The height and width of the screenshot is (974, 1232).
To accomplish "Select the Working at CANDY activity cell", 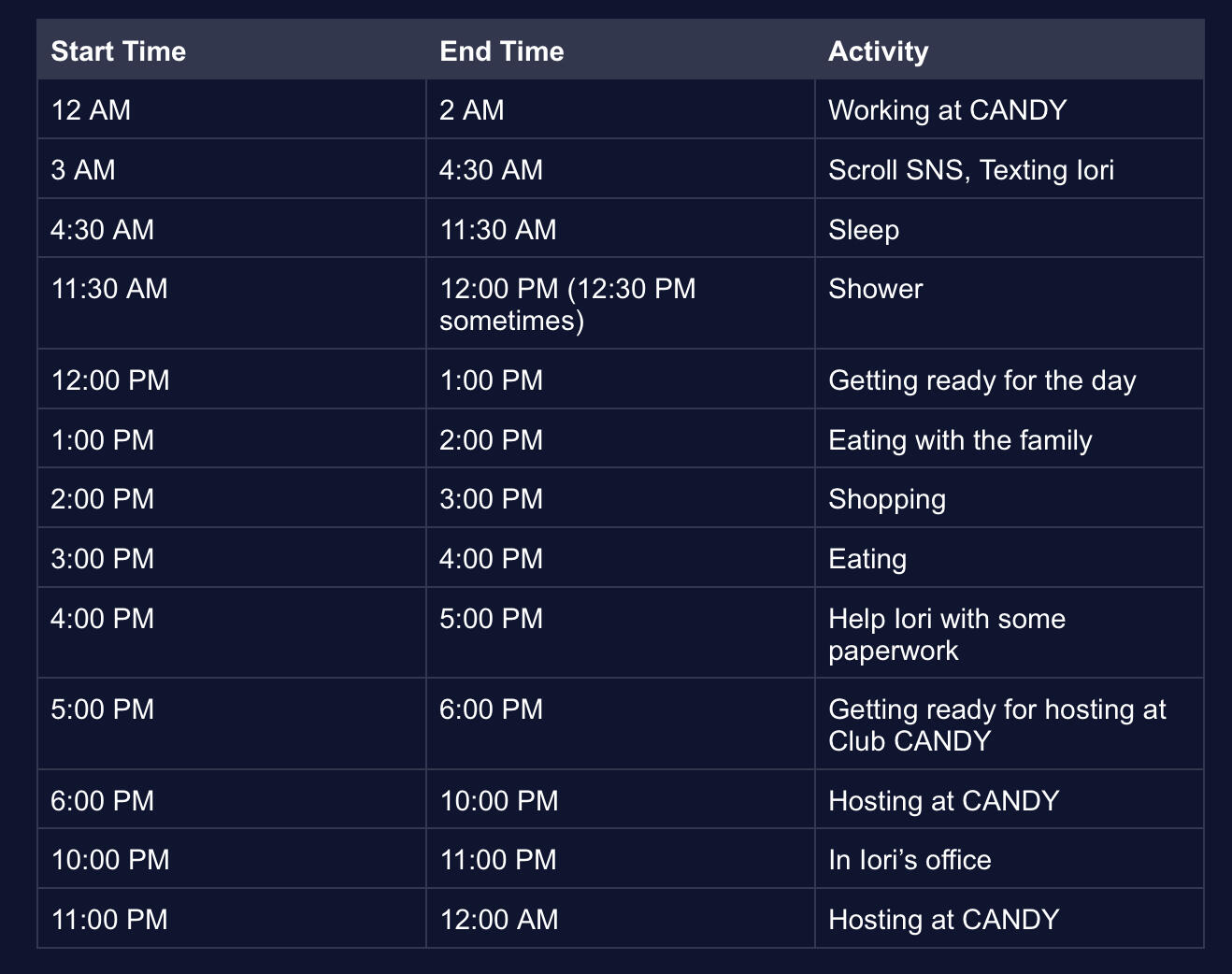I will click(947, 110).
